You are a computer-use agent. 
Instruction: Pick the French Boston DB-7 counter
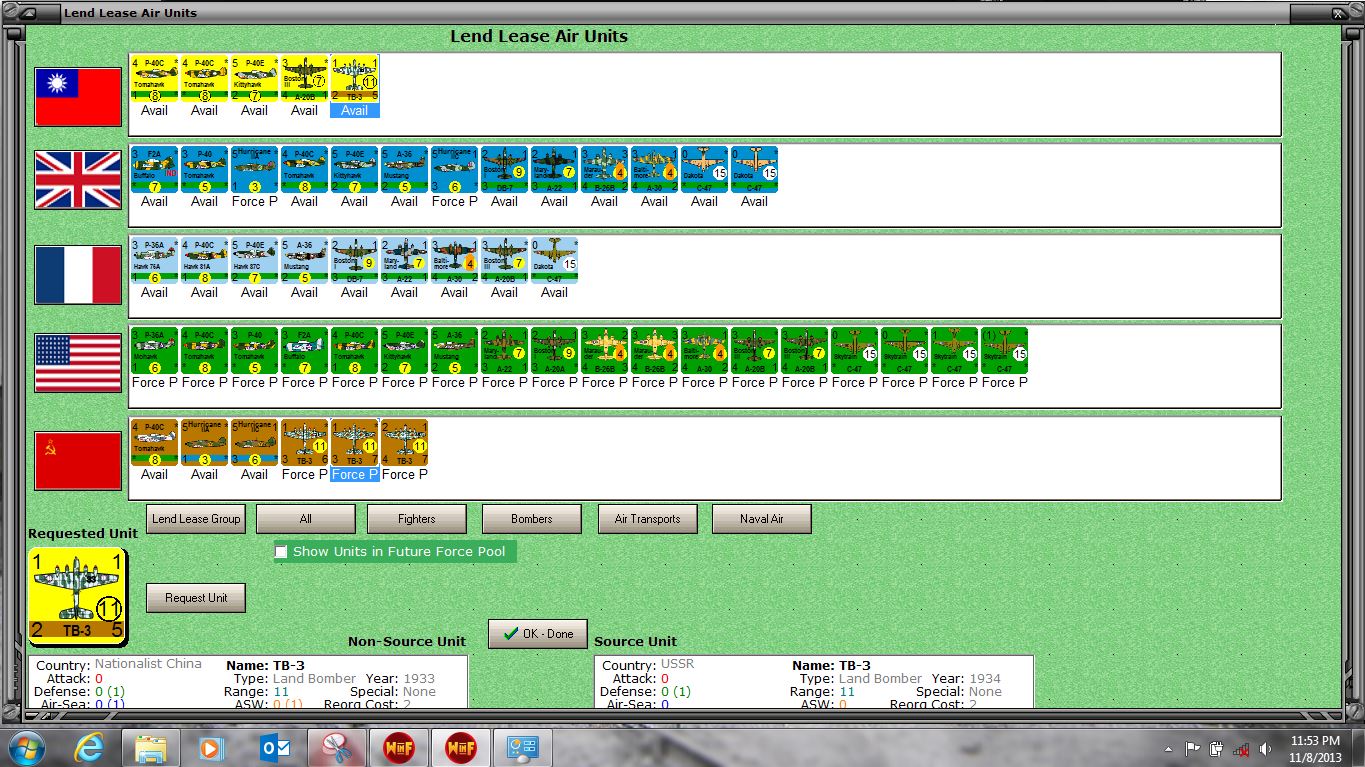354,261
